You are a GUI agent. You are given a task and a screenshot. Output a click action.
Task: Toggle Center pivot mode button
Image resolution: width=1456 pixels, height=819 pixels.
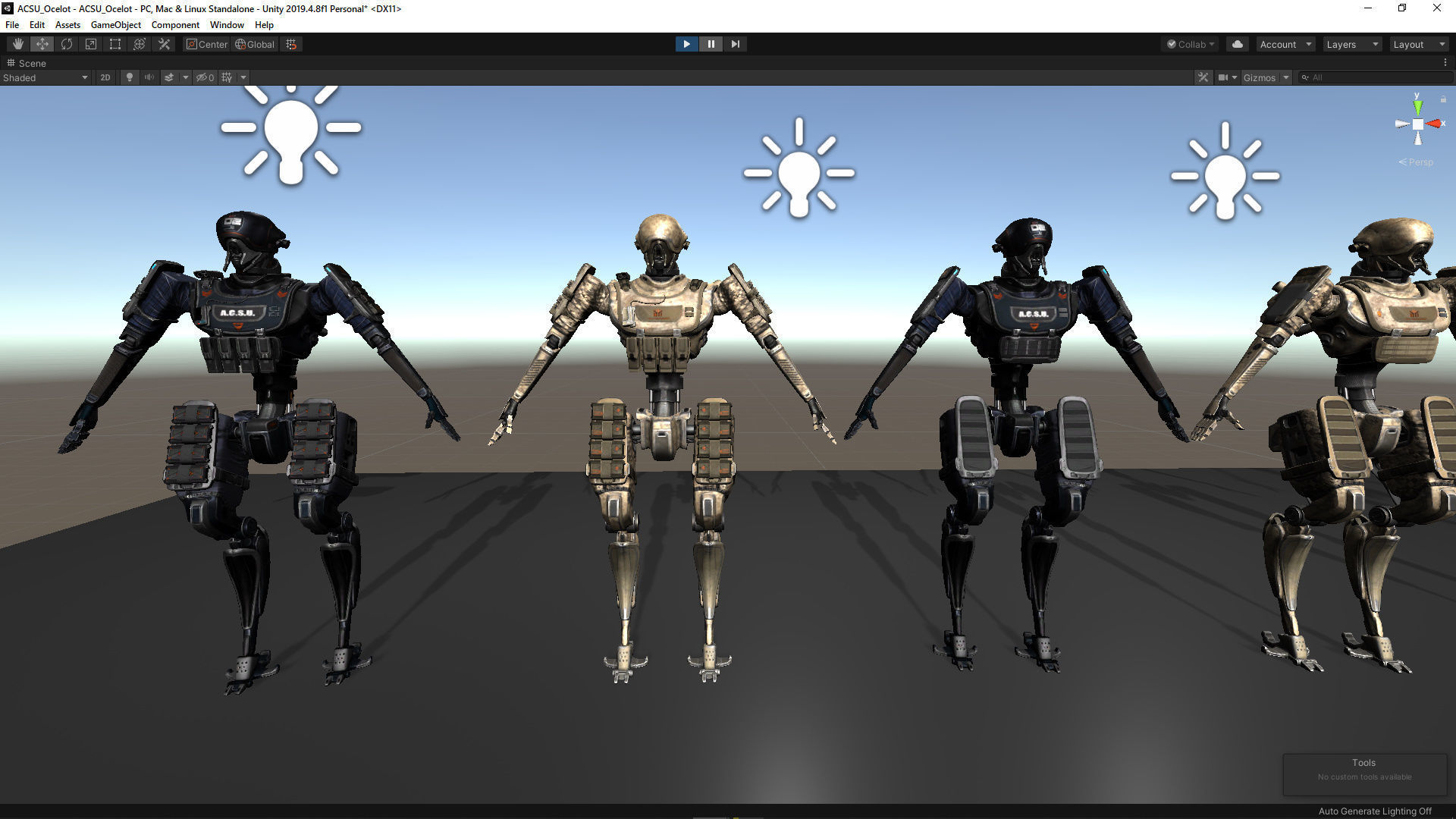[x=207, y=44]
